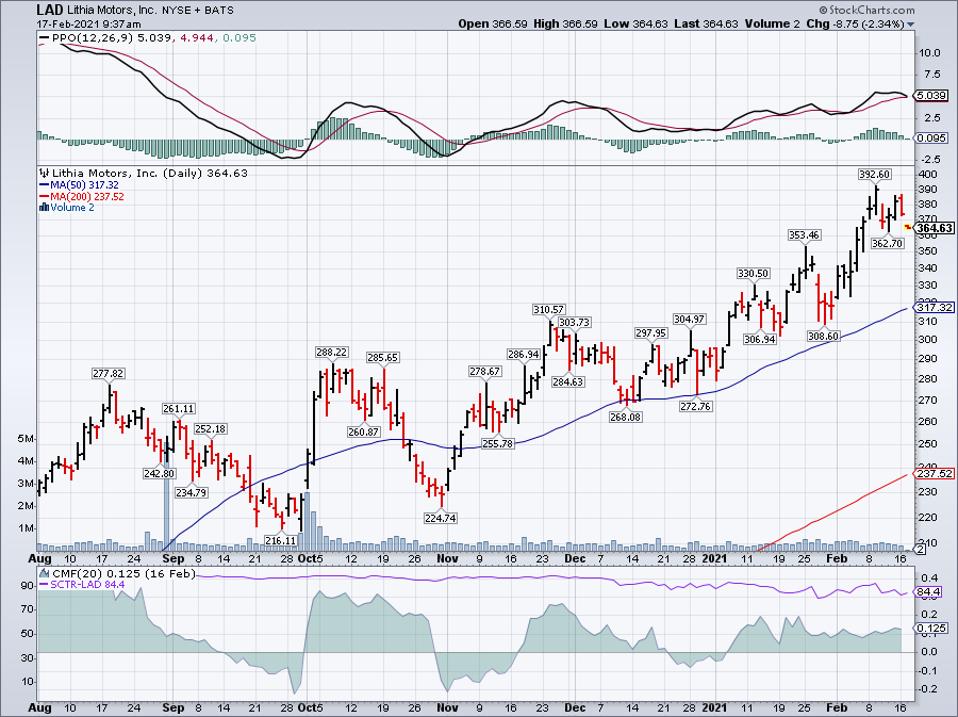Click the 330.50 high price label
The image size is (958, 717).
(753, 274)
